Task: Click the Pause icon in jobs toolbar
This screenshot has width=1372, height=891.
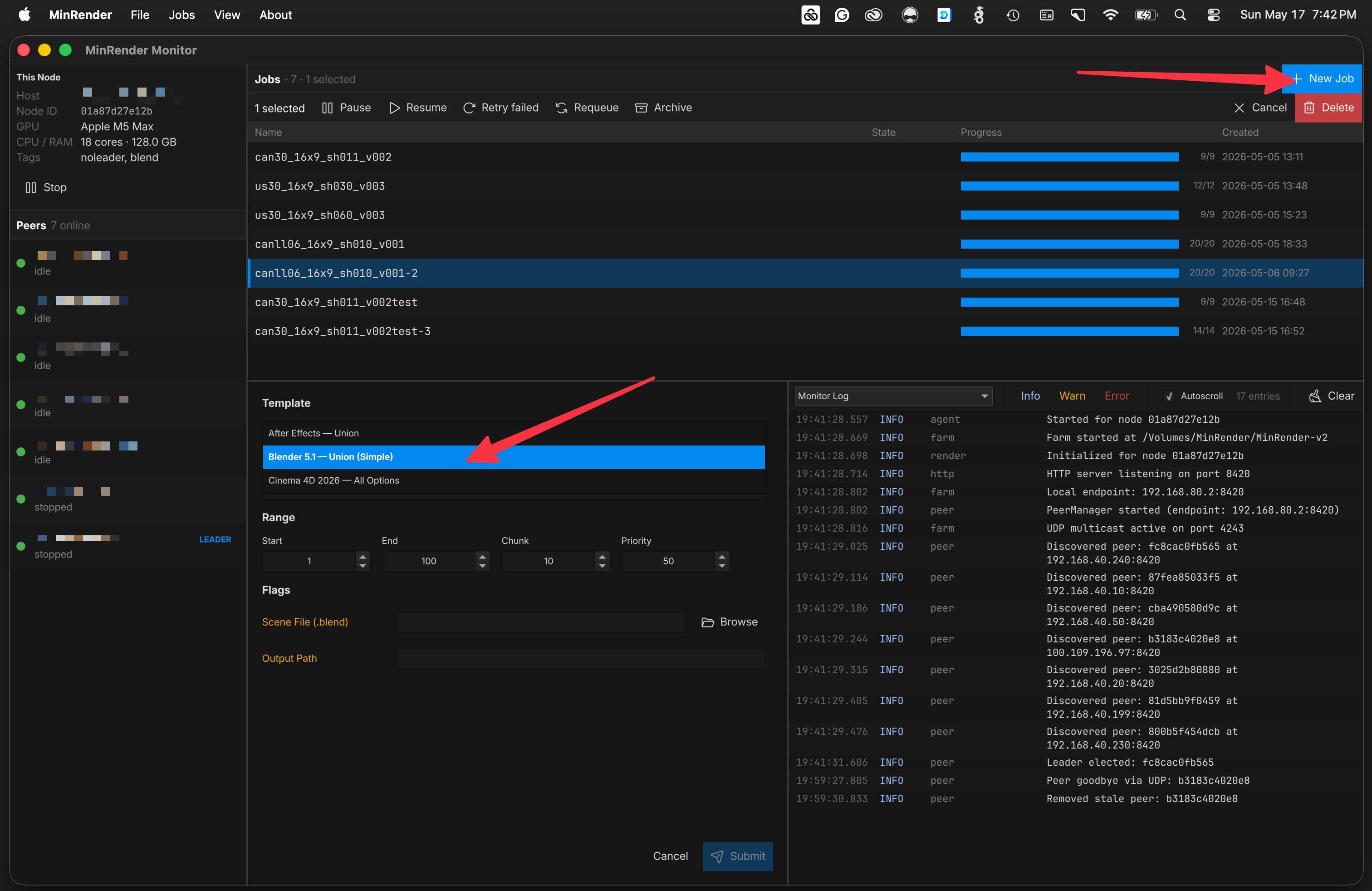Action: 327,108
